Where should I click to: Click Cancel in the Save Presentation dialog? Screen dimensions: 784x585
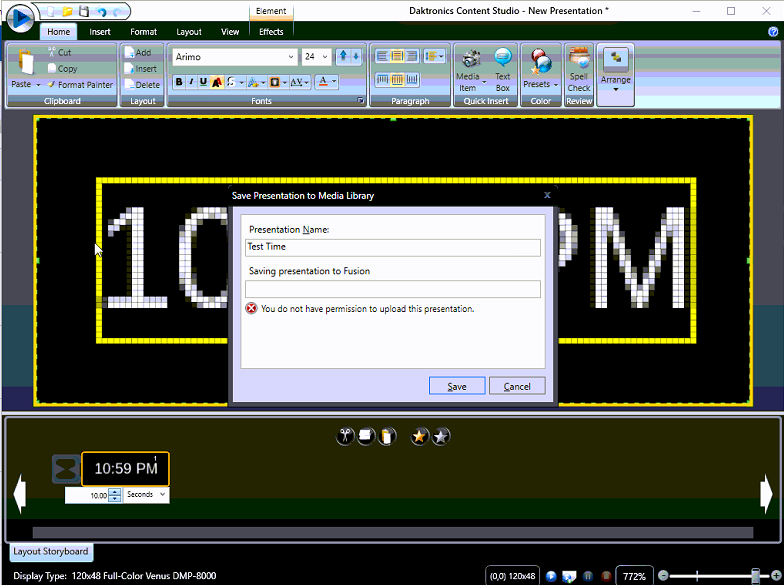tap(517, 386)
